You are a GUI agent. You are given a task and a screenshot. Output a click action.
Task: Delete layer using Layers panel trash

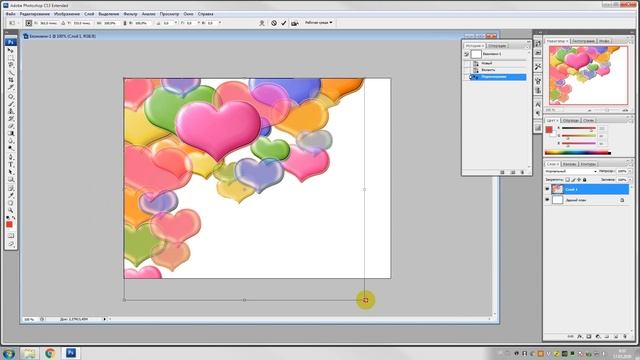coord(625,336)
